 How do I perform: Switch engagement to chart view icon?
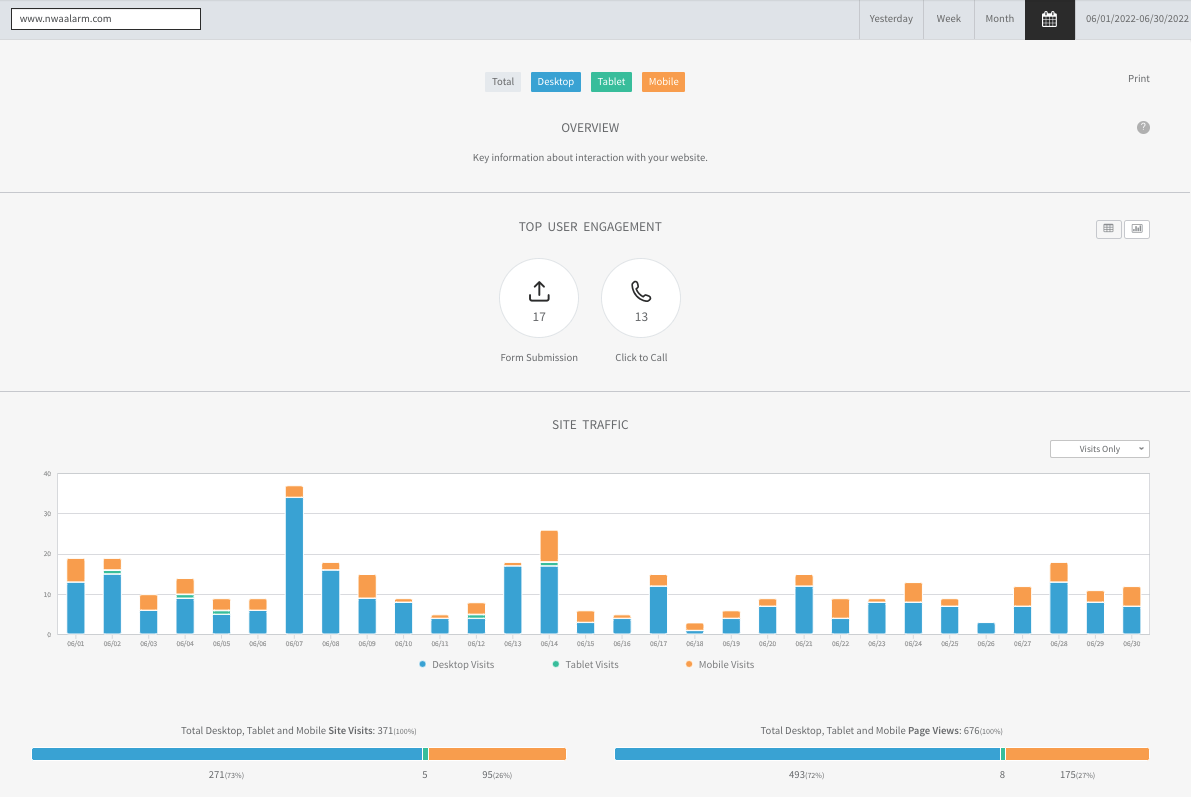click(1137, 229)
